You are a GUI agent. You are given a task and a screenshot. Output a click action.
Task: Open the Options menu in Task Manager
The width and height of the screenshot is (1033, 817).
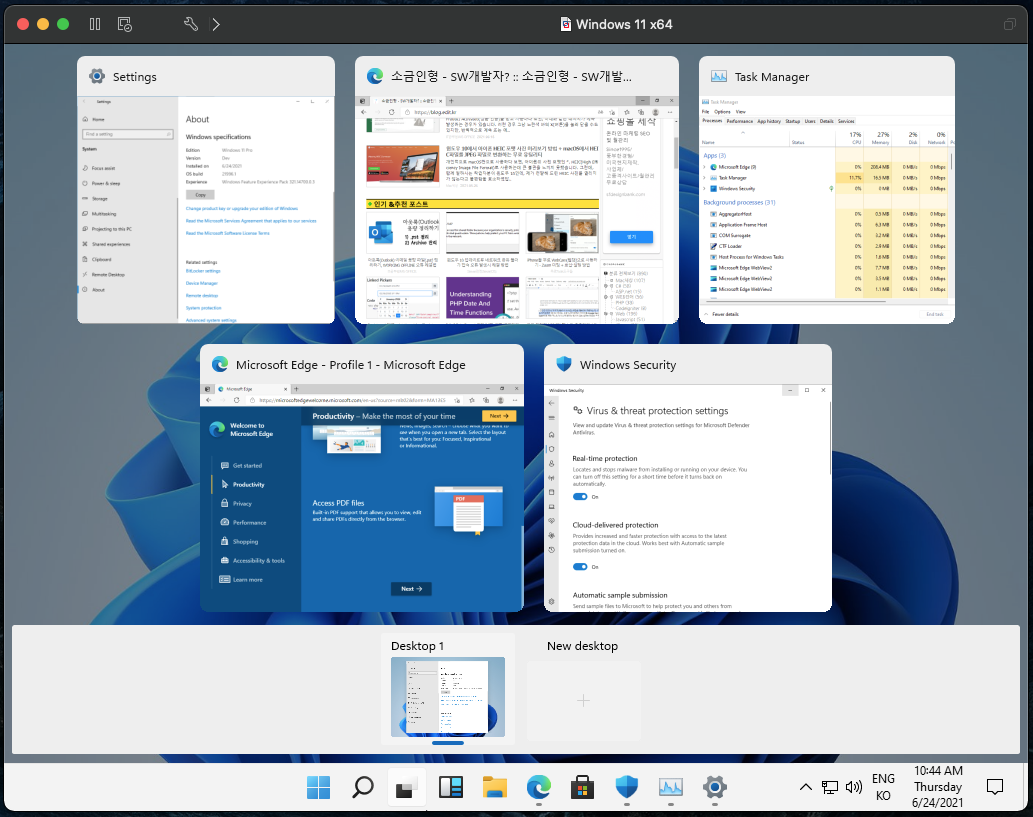click(x=722, y=111)
